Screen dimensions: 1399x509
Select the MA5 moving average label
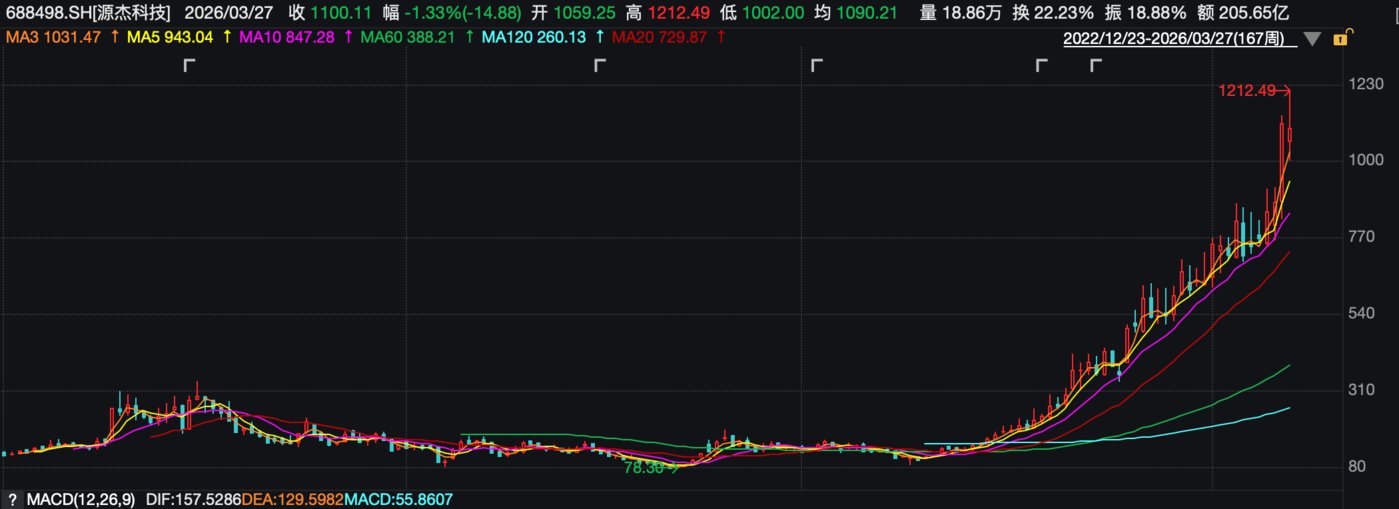click(x=170, y=37)
